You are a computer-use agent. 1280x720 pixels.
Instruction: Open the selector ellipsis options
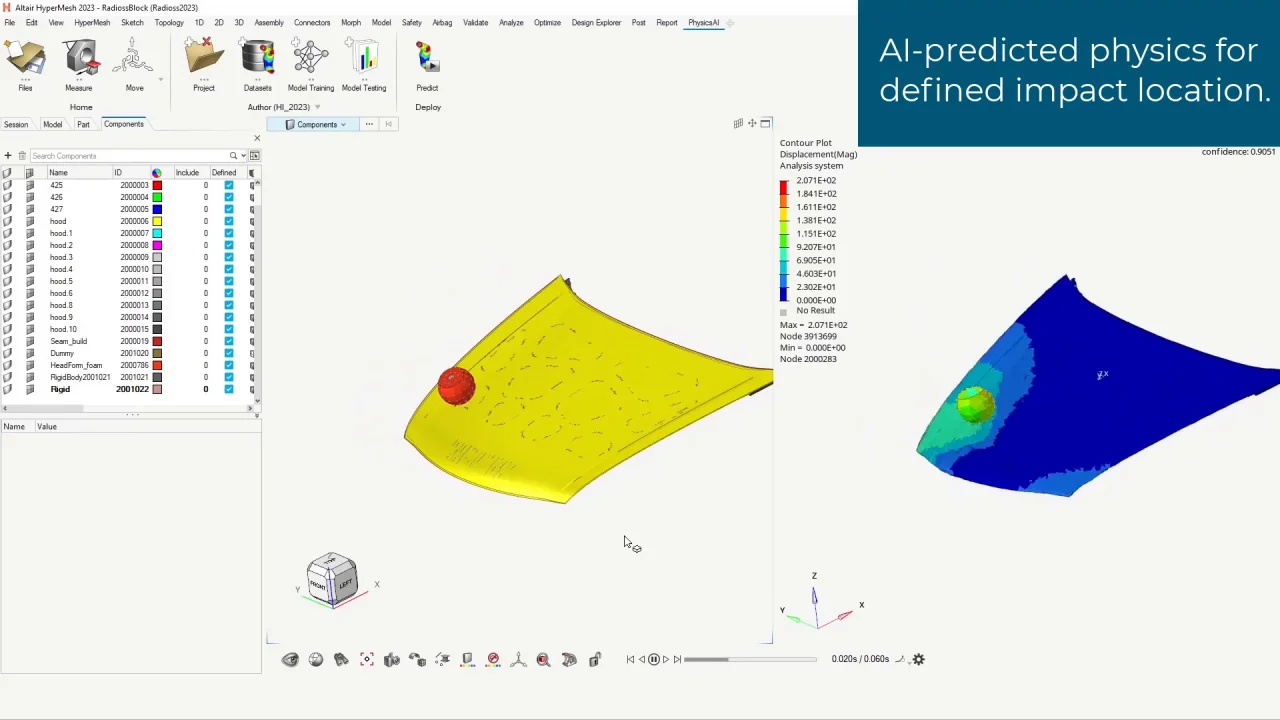pos(369,124)
